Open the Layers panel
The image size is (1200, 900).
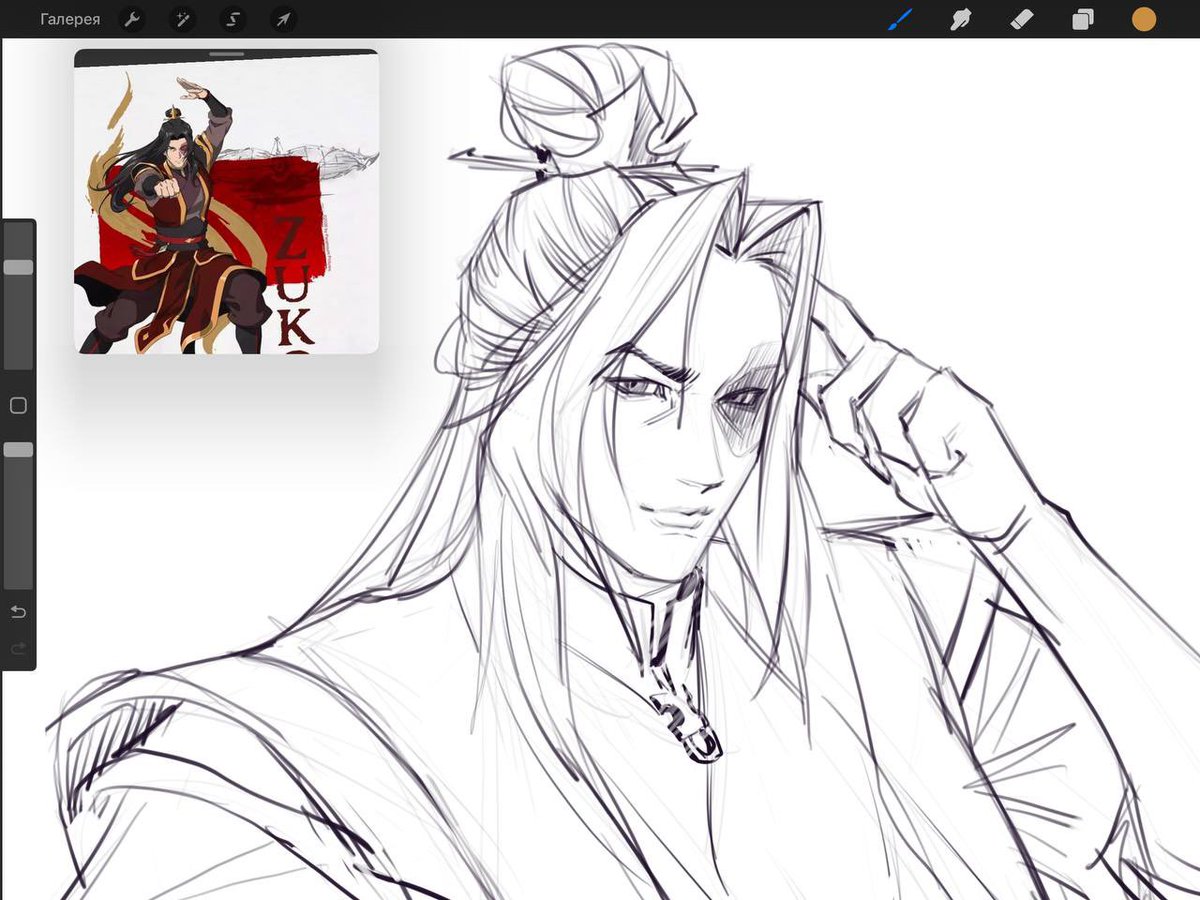[1083, 19]
